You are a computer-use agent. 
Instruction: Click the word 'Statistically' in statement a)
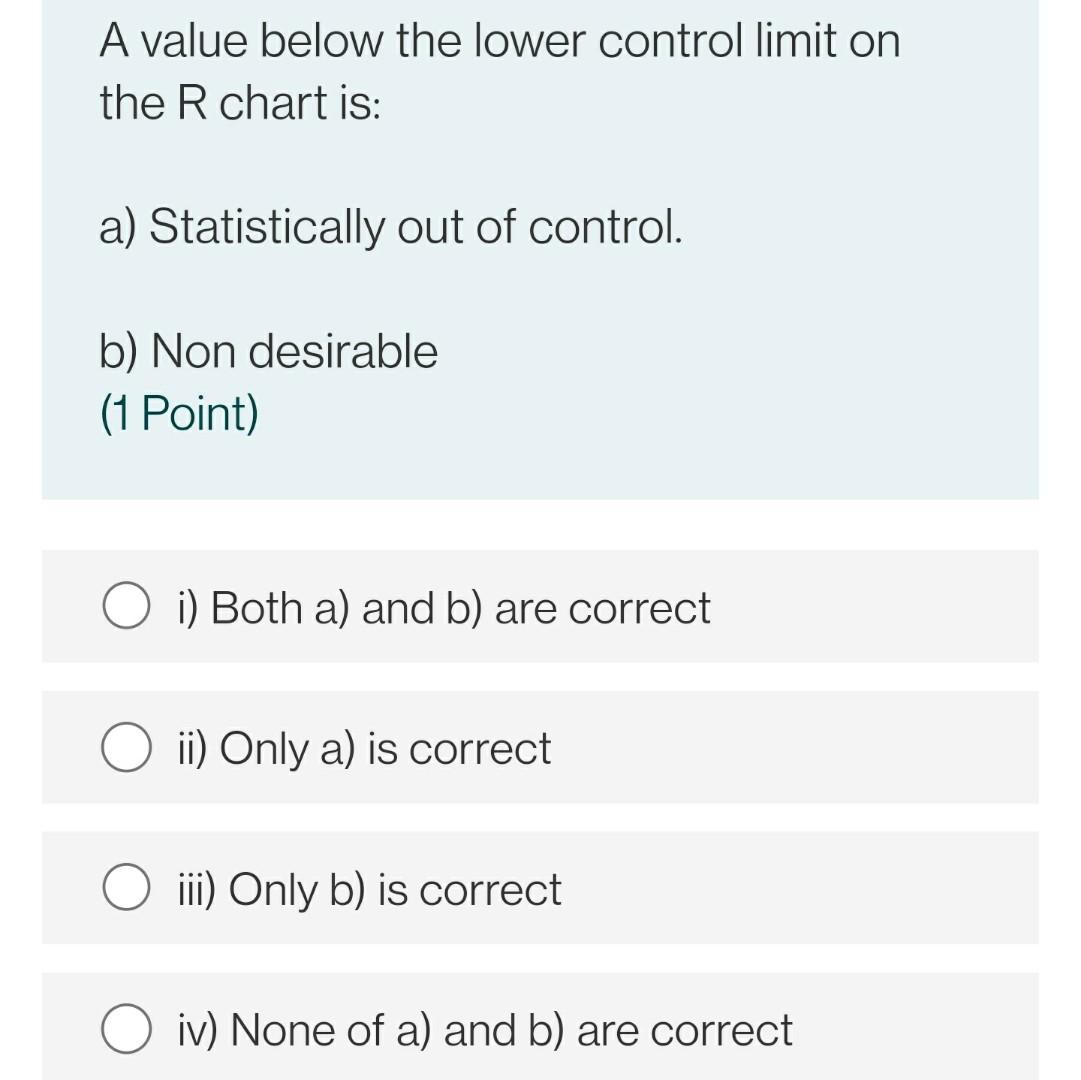point(267,227)
